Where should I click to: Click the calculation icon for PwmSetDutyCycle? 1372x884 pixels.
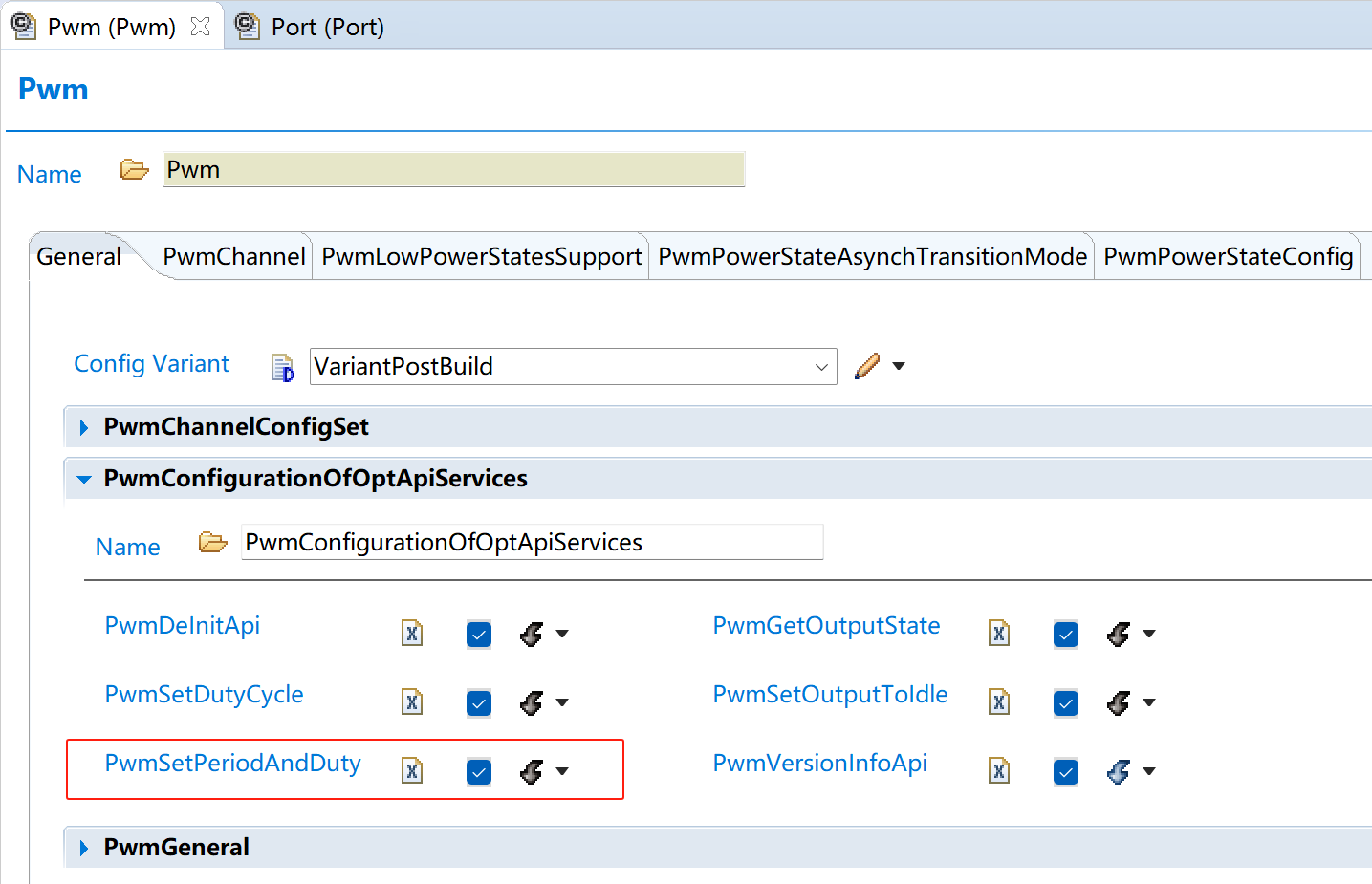point(532,702)
